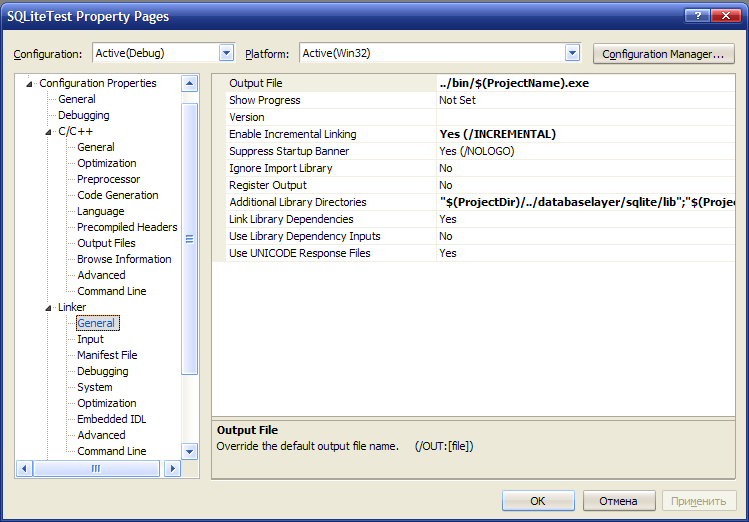The width and height of the screenshot is (749, 522).
Task: Click the tree vertical scrollbar thumb
Action: coord(190,239)
